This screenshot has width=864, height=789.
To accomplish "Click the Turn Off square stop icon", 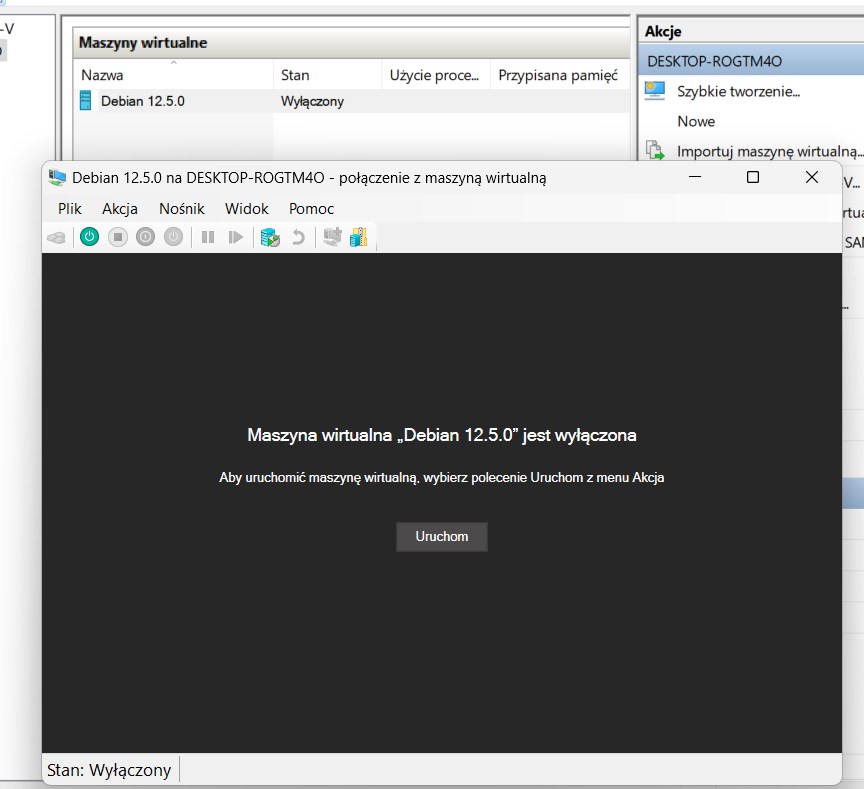I will pyautogui.click(x=117, y=237).
